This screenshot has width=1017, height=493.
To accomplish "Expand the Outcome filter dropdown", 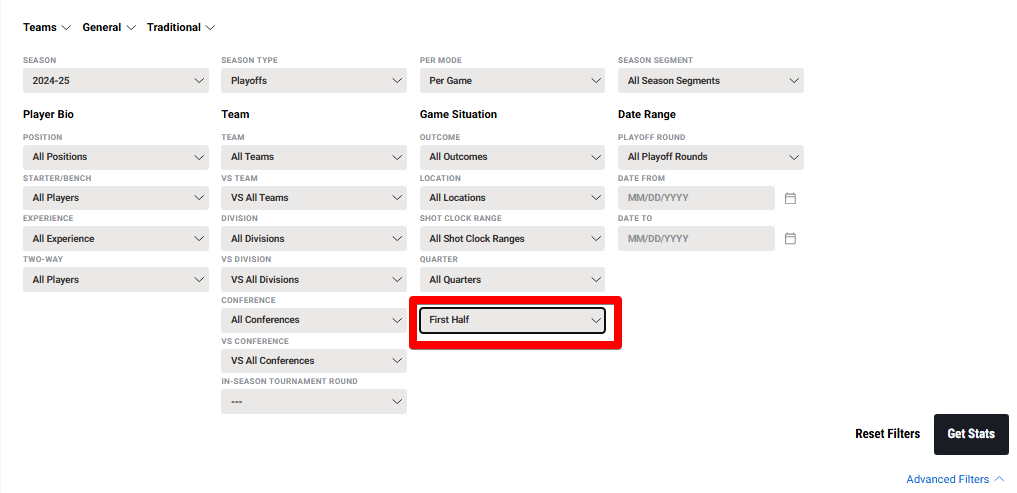I will tap(512, 157).
